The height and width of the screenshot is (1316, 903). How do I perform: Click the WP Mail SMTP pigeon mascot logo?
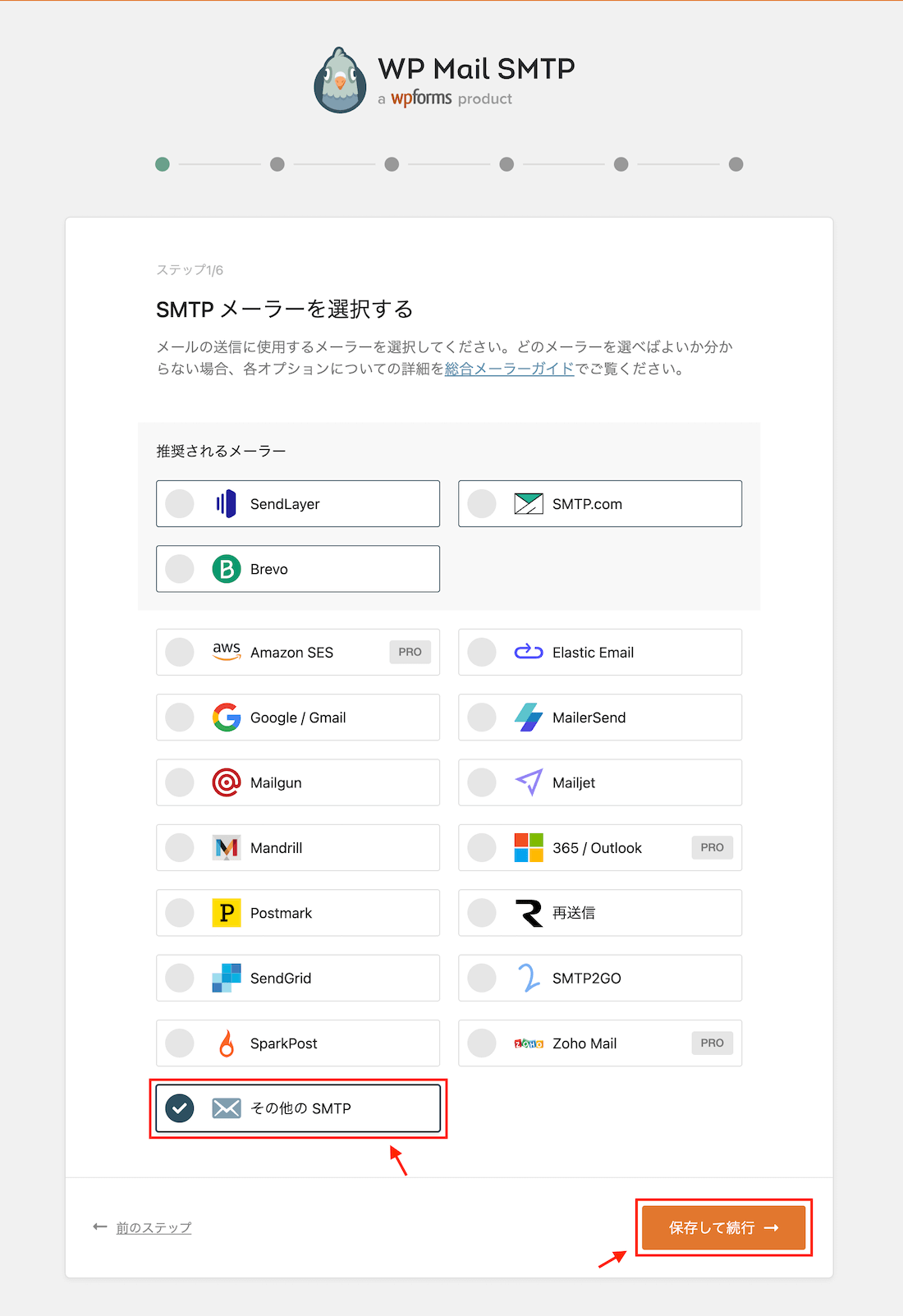click(341, 80)
